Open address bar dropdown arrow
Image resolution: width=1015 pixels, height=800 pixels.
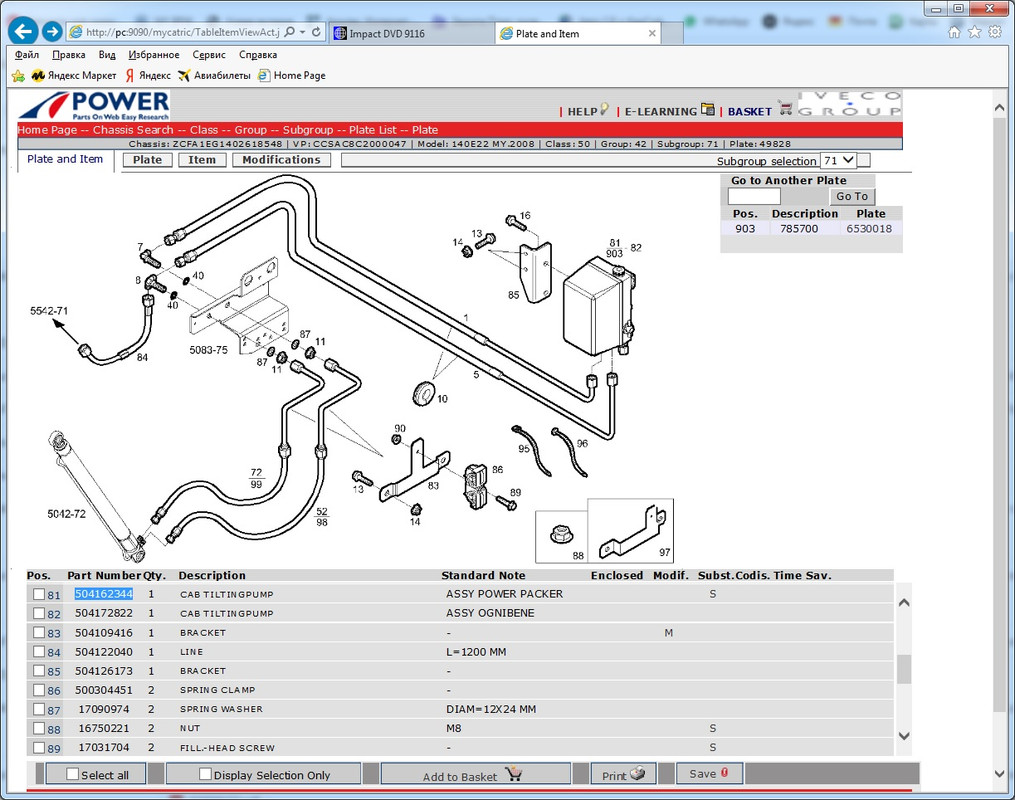[x=302, y=32]
